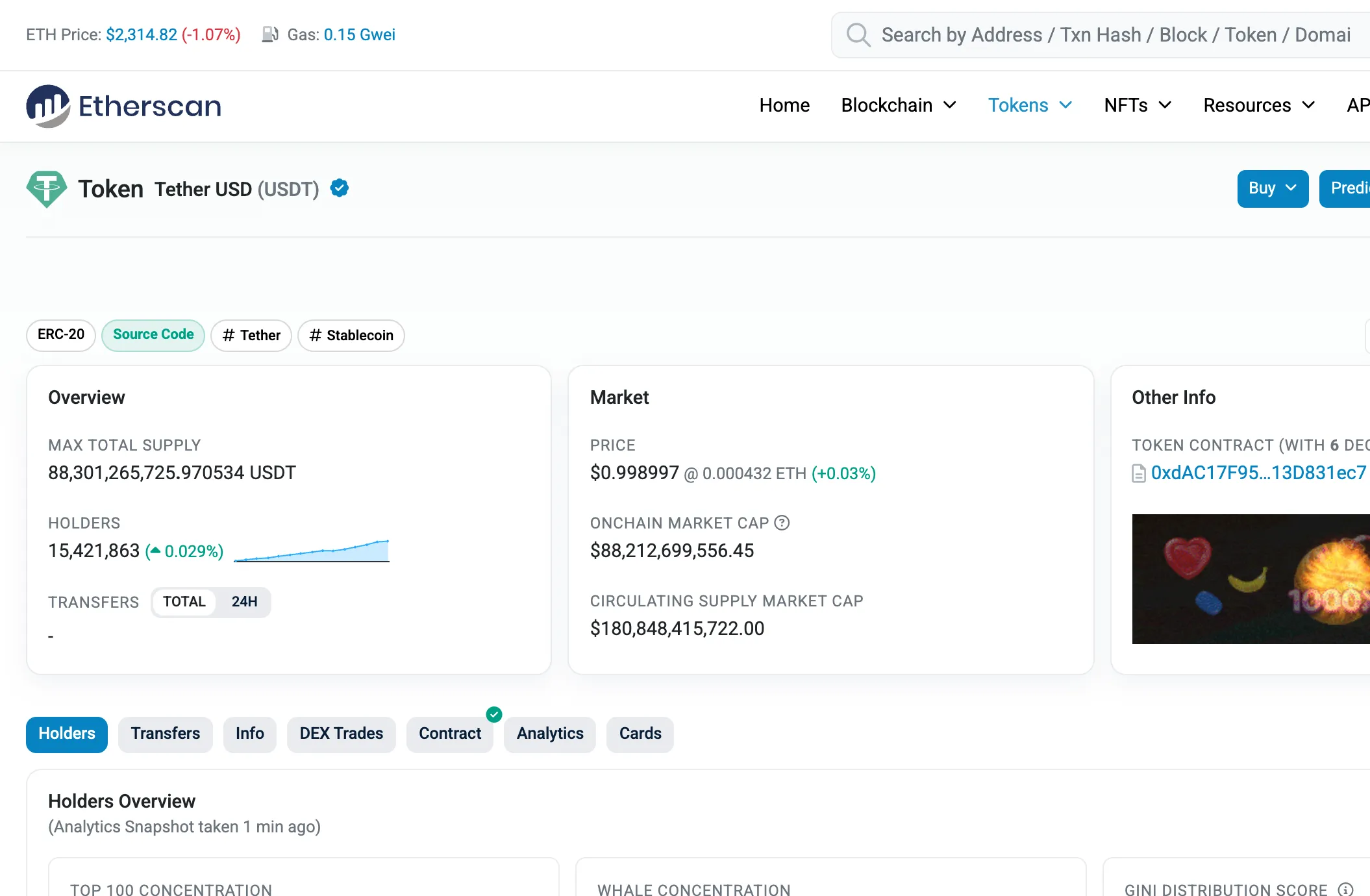Click the advertisement banner image
This screenshot has width=1370, height=896.
[x=1251, y=579]
